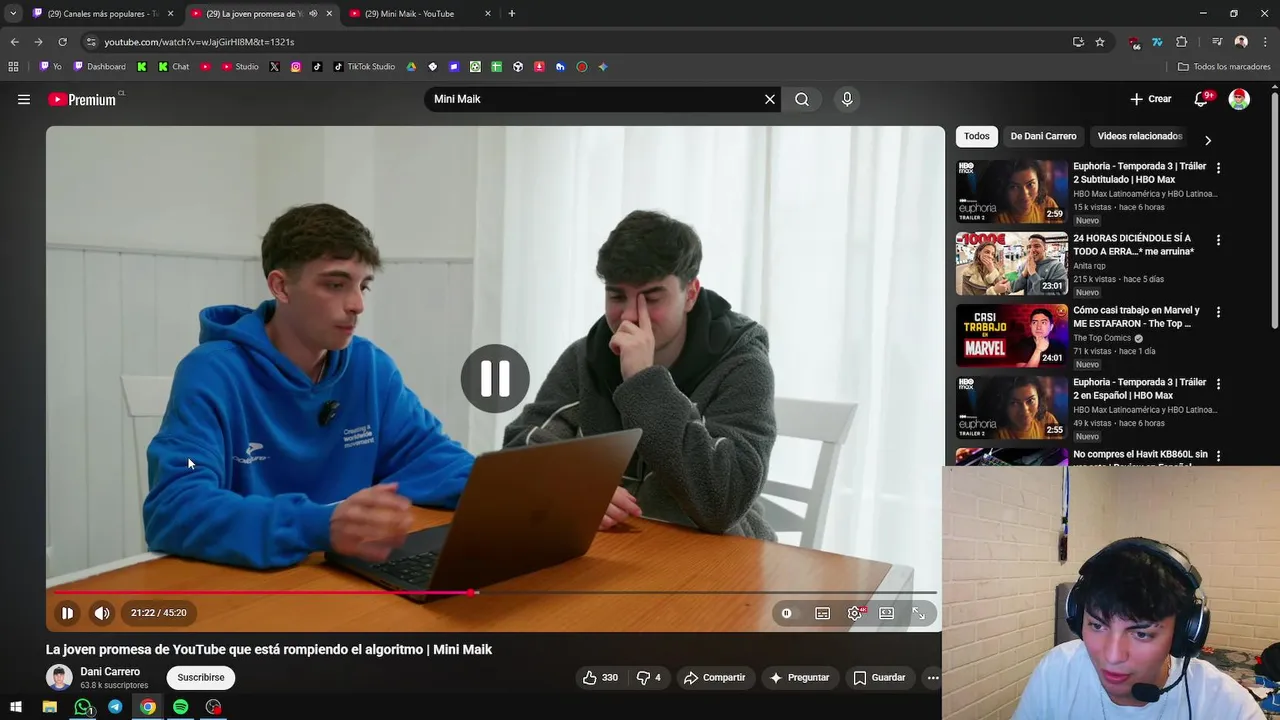Viewport: 1280px width, 720px height.
Task: Bookmark this page with star icon
Action: (x=1100, y=42)
